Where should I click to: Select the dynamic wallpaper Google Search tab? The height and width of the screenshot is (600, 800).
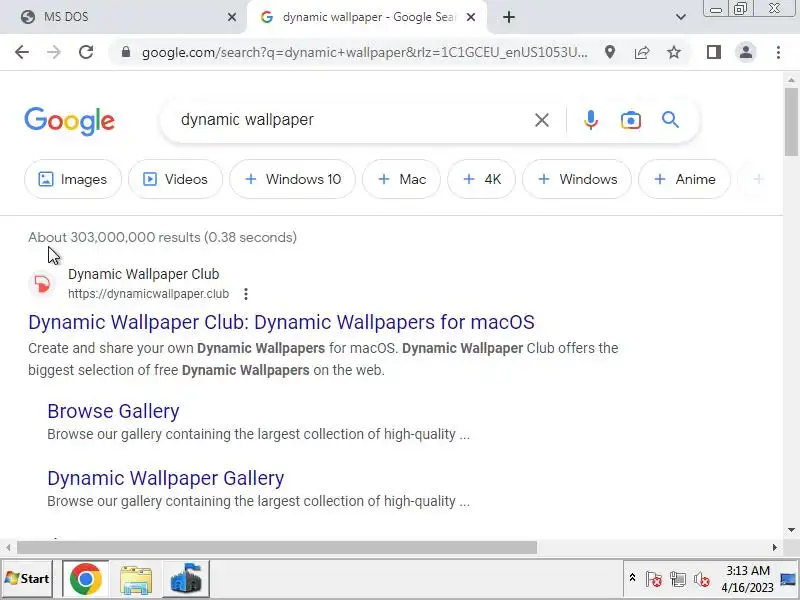pos(366,17)
